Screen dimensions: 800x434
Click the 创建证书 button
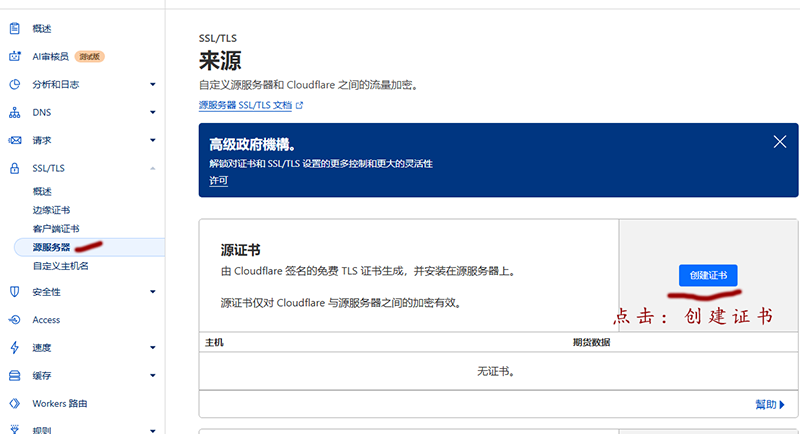pos(708,275)
